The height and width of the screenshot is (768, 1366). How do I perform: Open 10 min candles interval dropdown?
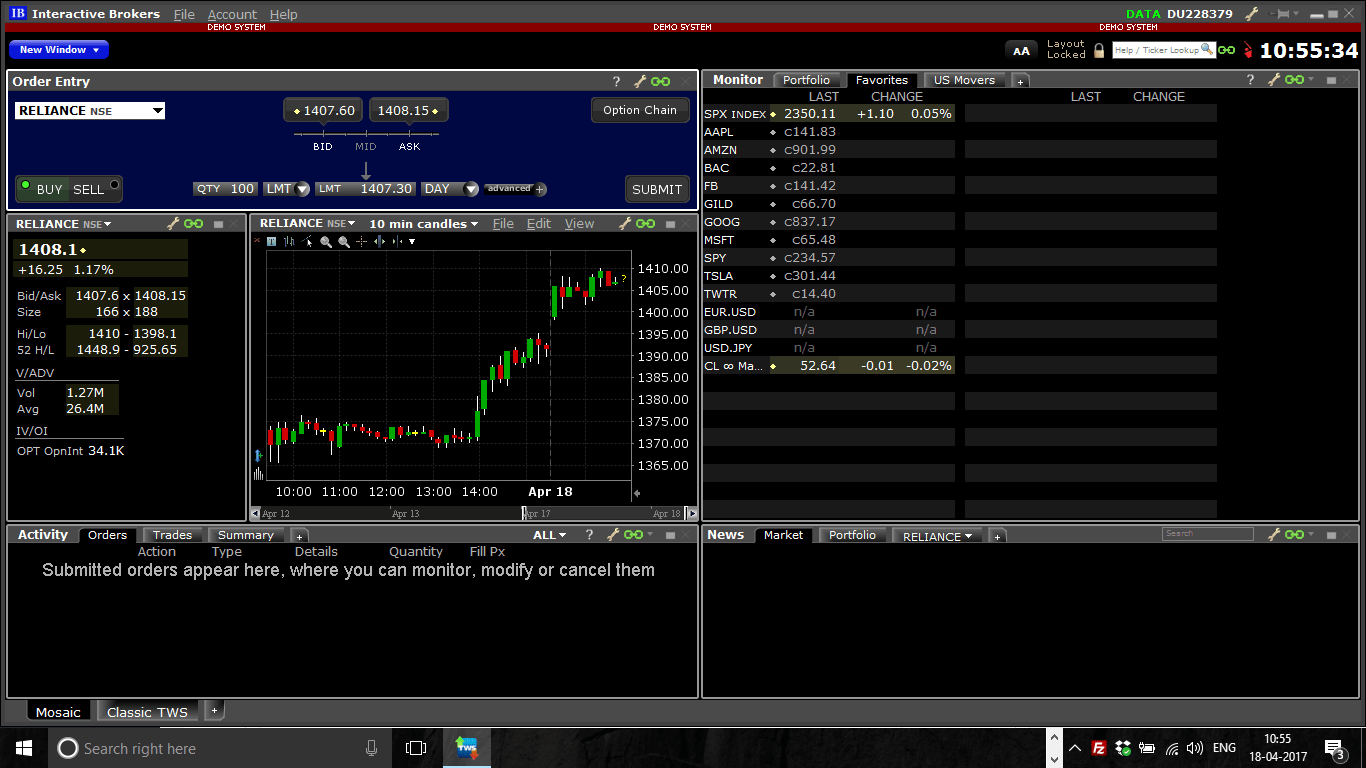point(424,224)
